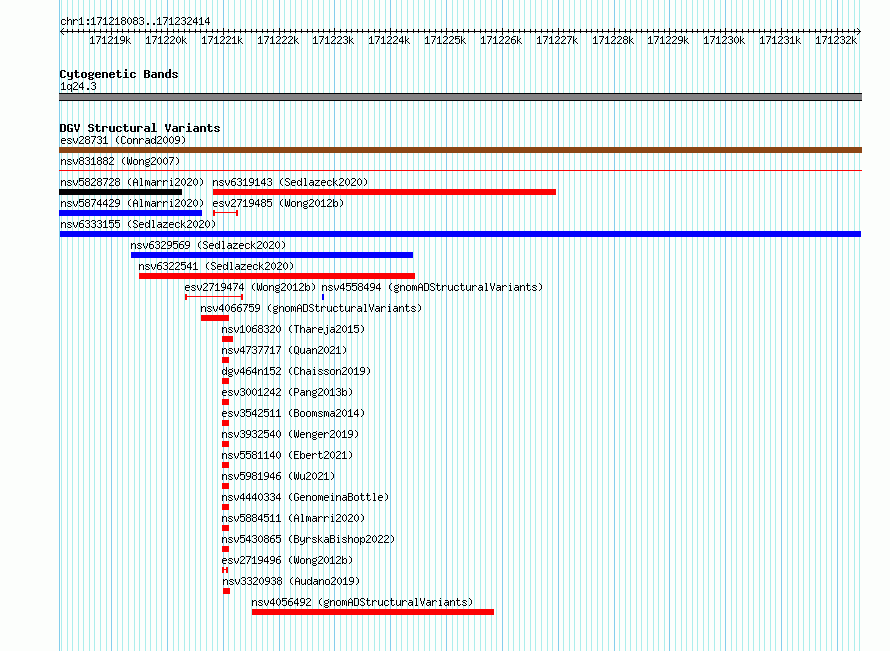
Task: Click nsv5430865 (ByrskaBishop2022) label
Action: (308, 539)
